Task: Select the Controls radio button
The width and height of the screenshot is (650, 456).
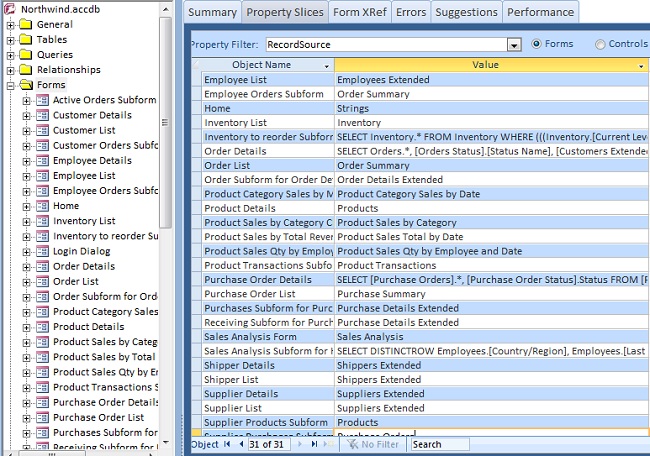Action: tap(600, 44)
